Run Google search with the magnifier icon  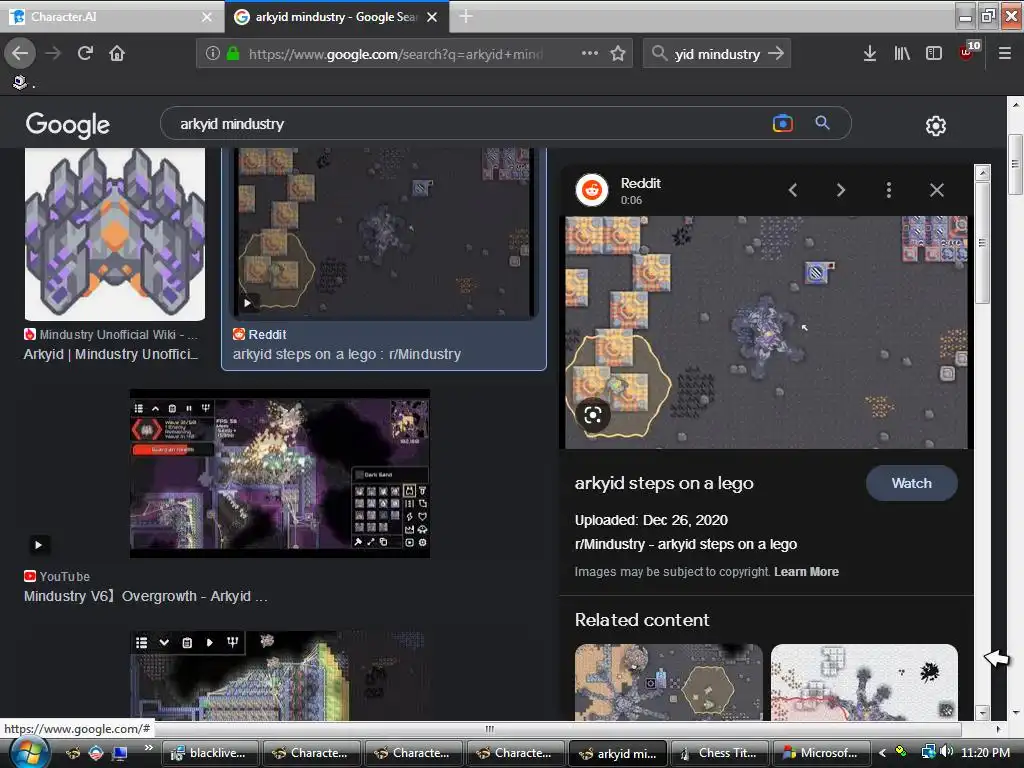tap(822, 123)
